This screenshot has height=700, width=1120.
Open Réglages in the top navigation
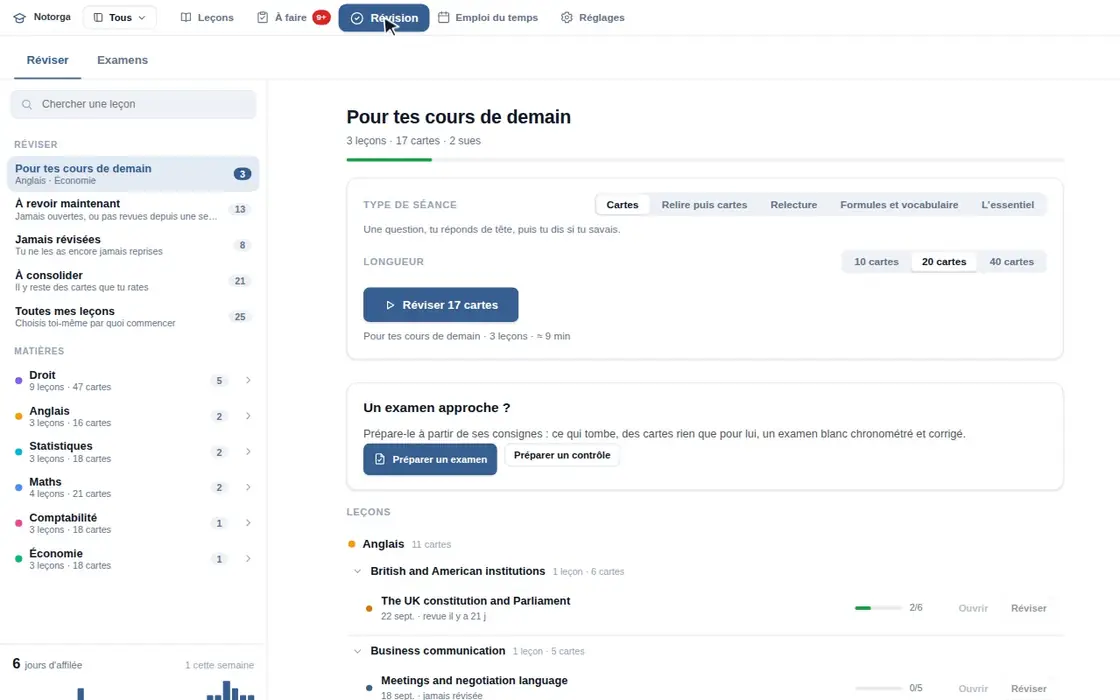(x=592, y=18)
